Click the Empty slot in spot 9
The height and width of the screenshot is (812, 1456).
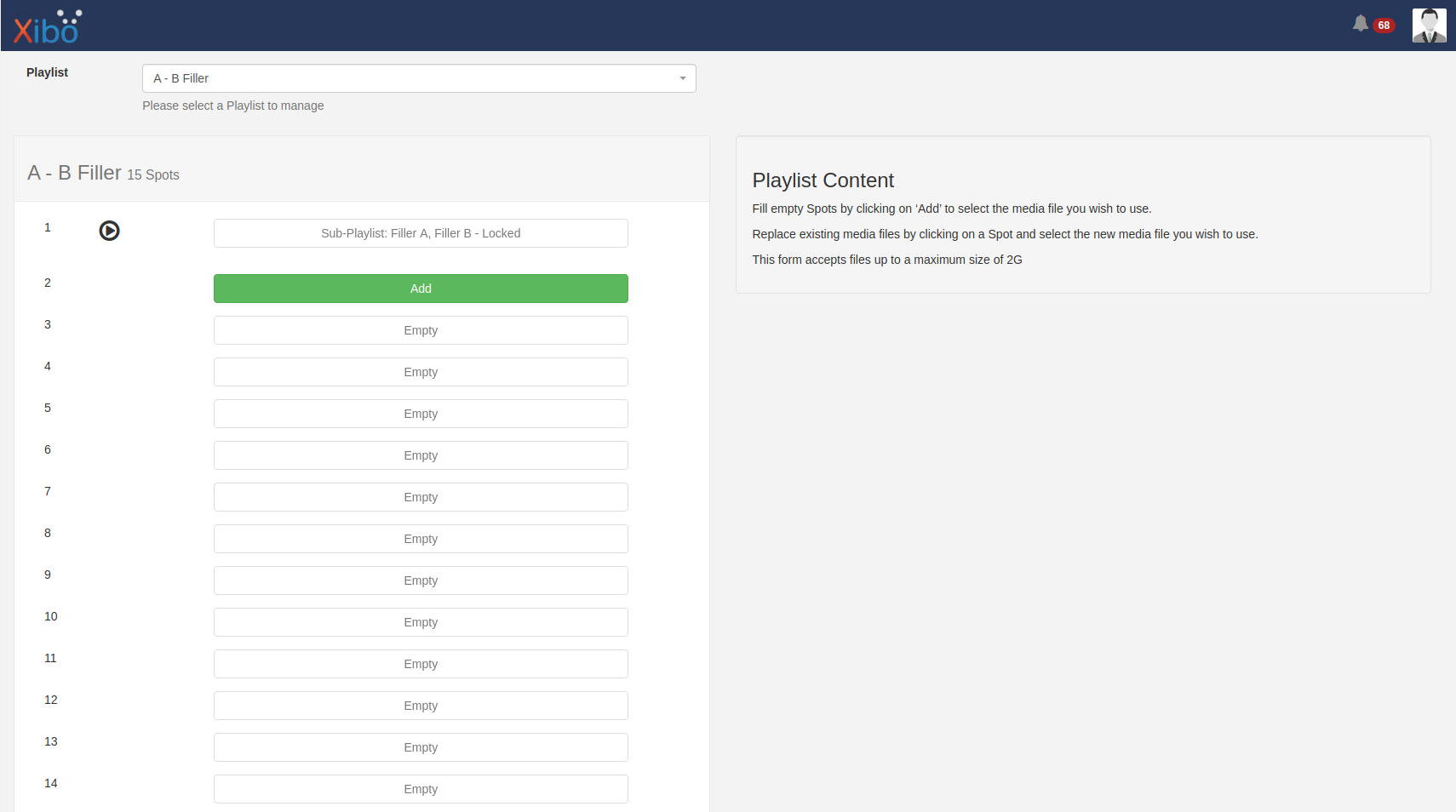point(421,580)
